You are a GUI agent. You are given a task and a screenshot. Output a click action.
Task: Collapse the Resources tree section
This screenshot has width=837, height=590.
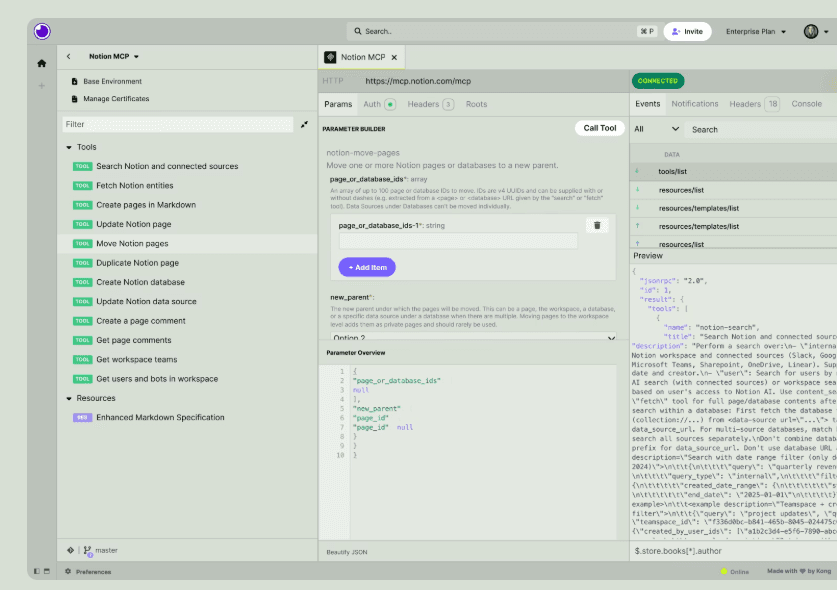69,398
